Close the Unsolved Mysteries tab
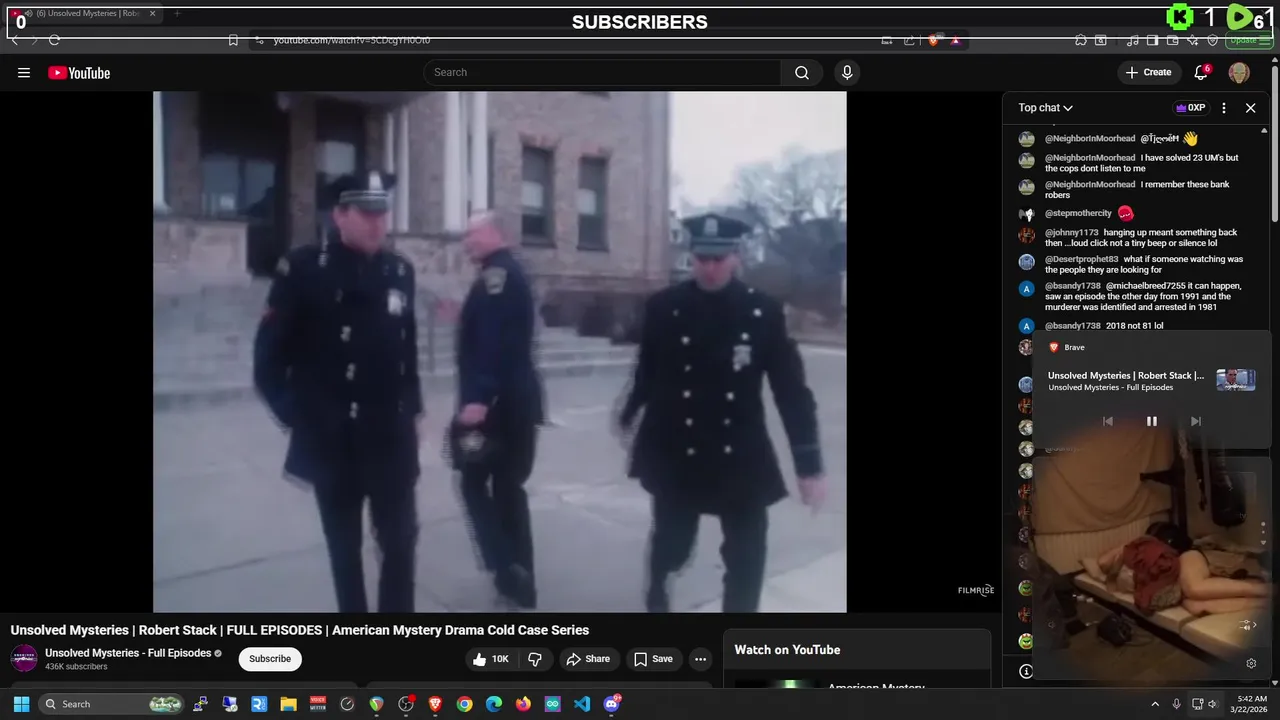Screen dimensions: 1280x720 (x=153, y=14)
